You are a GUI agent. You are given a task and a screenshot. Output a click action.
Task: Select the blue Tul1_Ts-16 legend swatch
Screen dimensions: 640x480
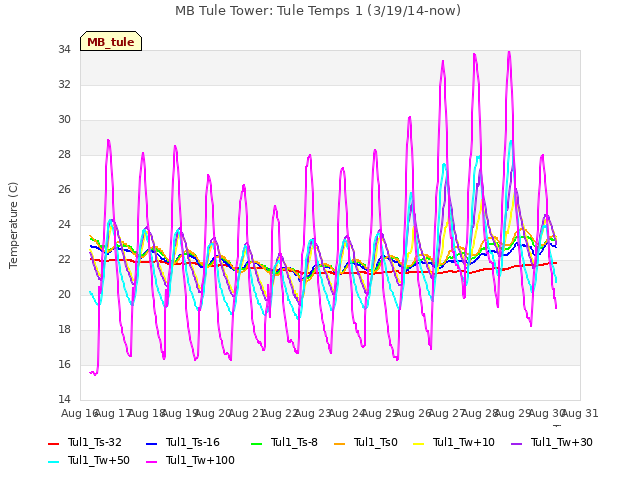click(151, 443)
